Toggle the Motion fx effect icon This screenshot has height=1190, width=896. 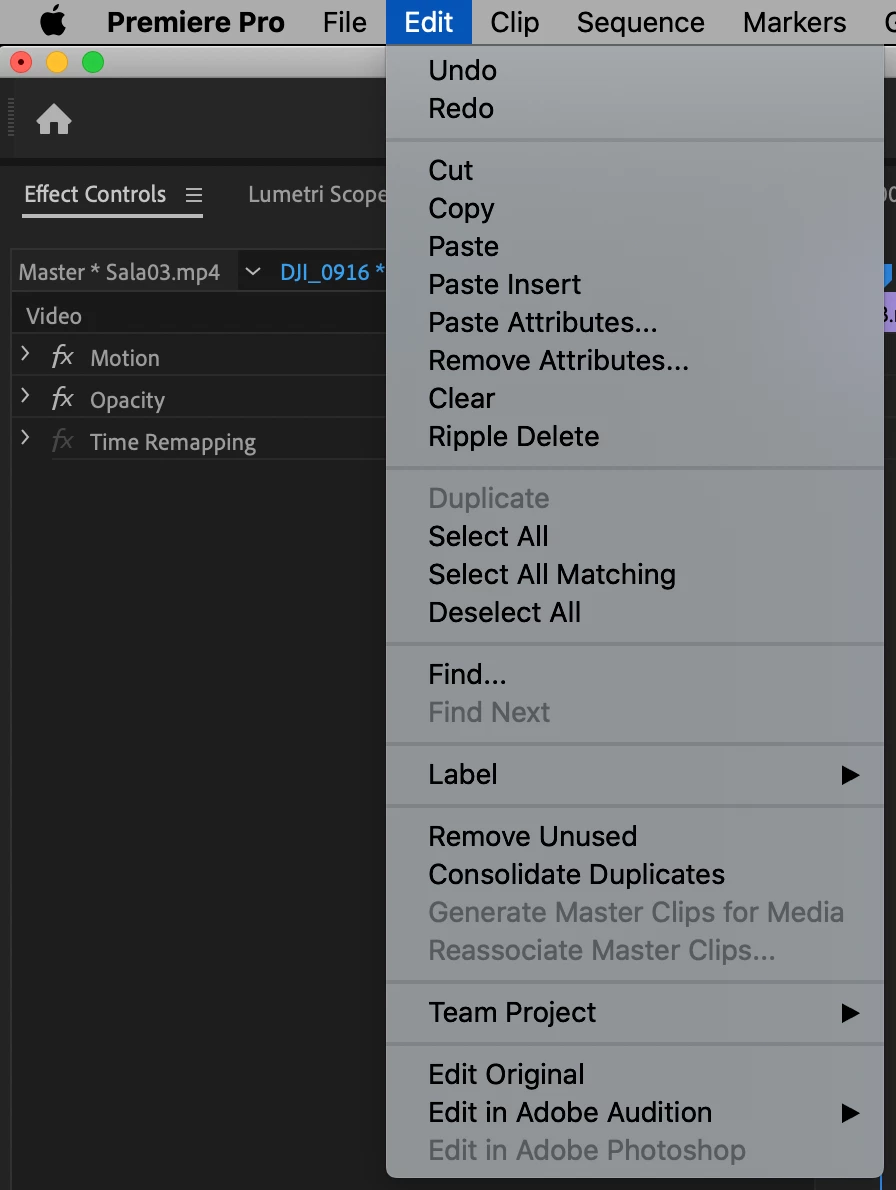(63, 357)
